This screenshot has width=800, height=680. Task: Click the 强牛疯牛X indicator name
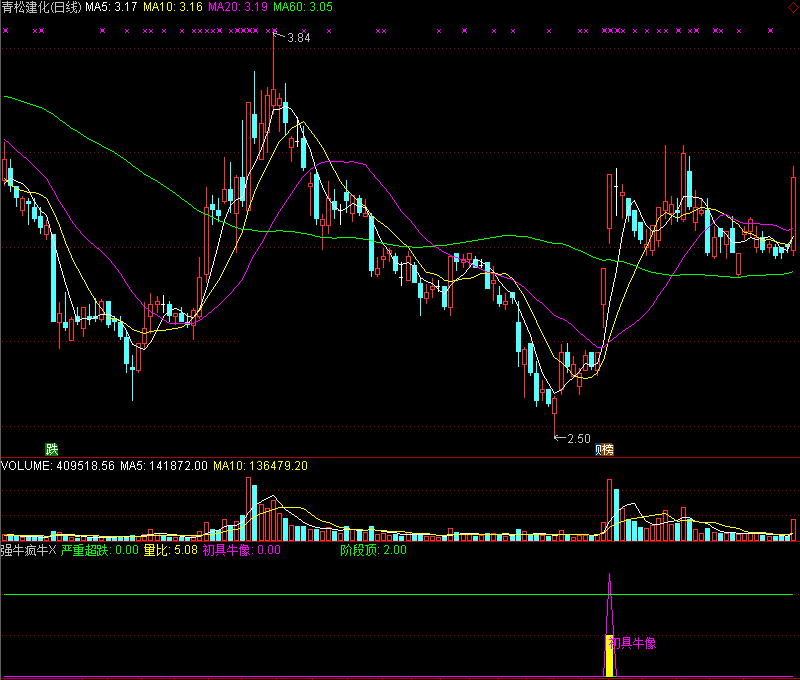pos(29,550)
